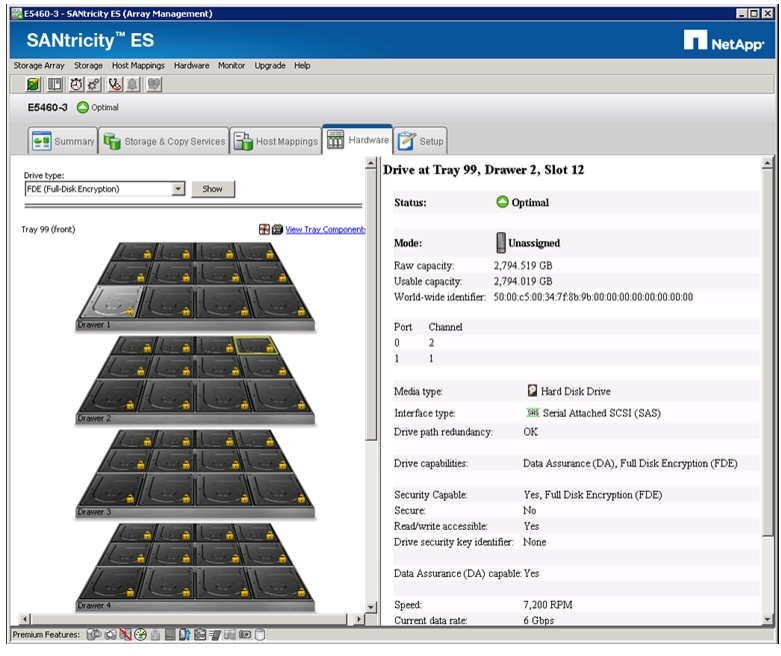This screenshot has width=781, height=656.
Task: Open the View Tray Components link
Action: pyautogui.click(x=325, y=229)
